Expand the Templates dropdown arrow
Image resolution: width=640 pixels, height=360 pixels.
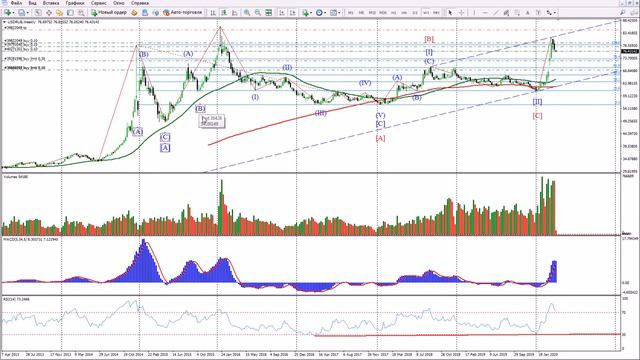click(x=339, y=13)
